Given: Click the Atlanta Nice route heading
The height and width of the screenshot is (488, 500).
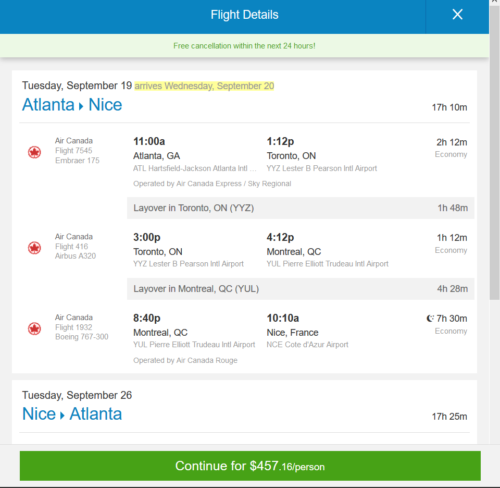Looking at the screenshot, I should (72, 105).
